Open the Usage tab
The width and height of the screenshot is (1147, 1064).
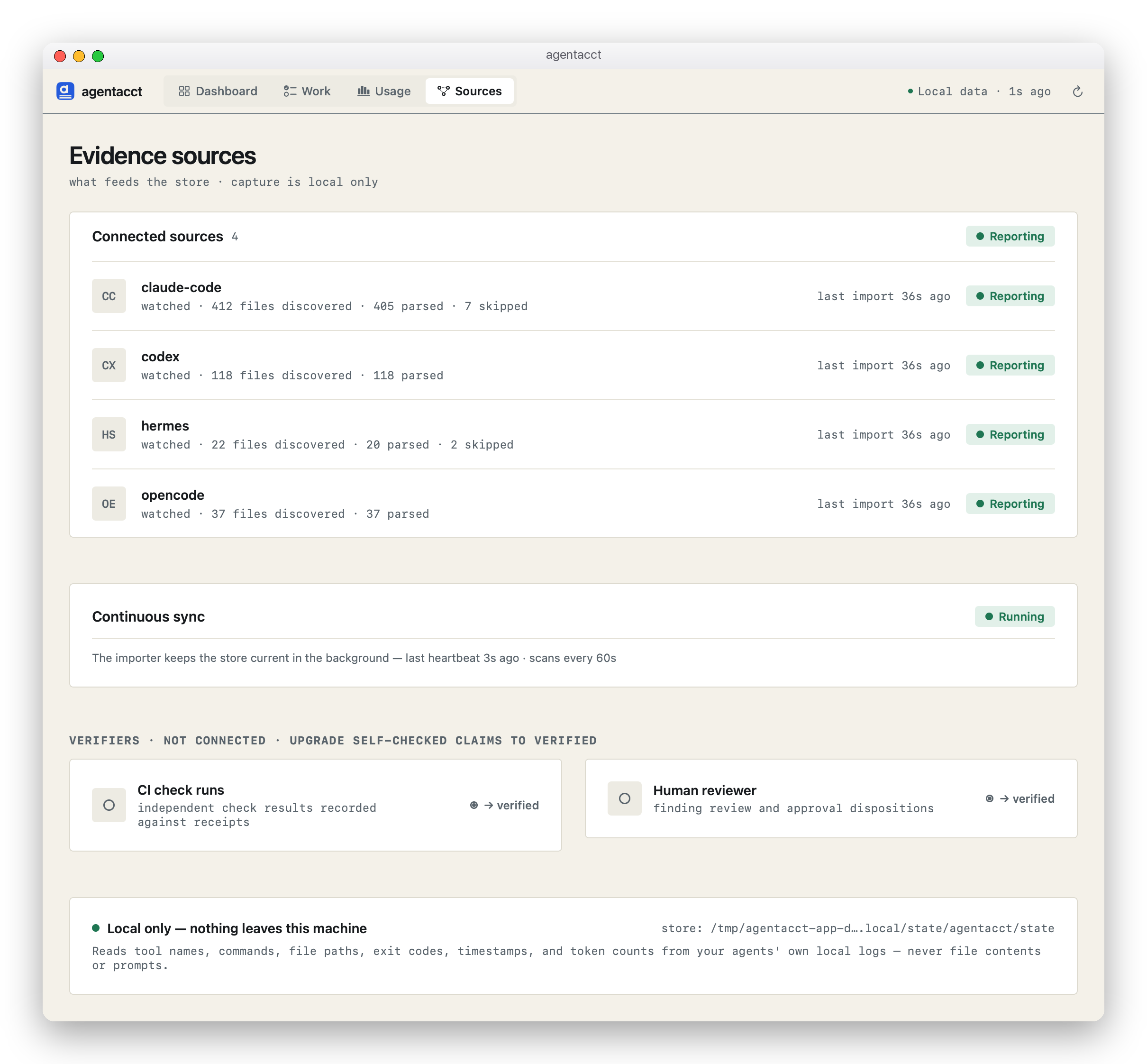[x=384, y=91]
